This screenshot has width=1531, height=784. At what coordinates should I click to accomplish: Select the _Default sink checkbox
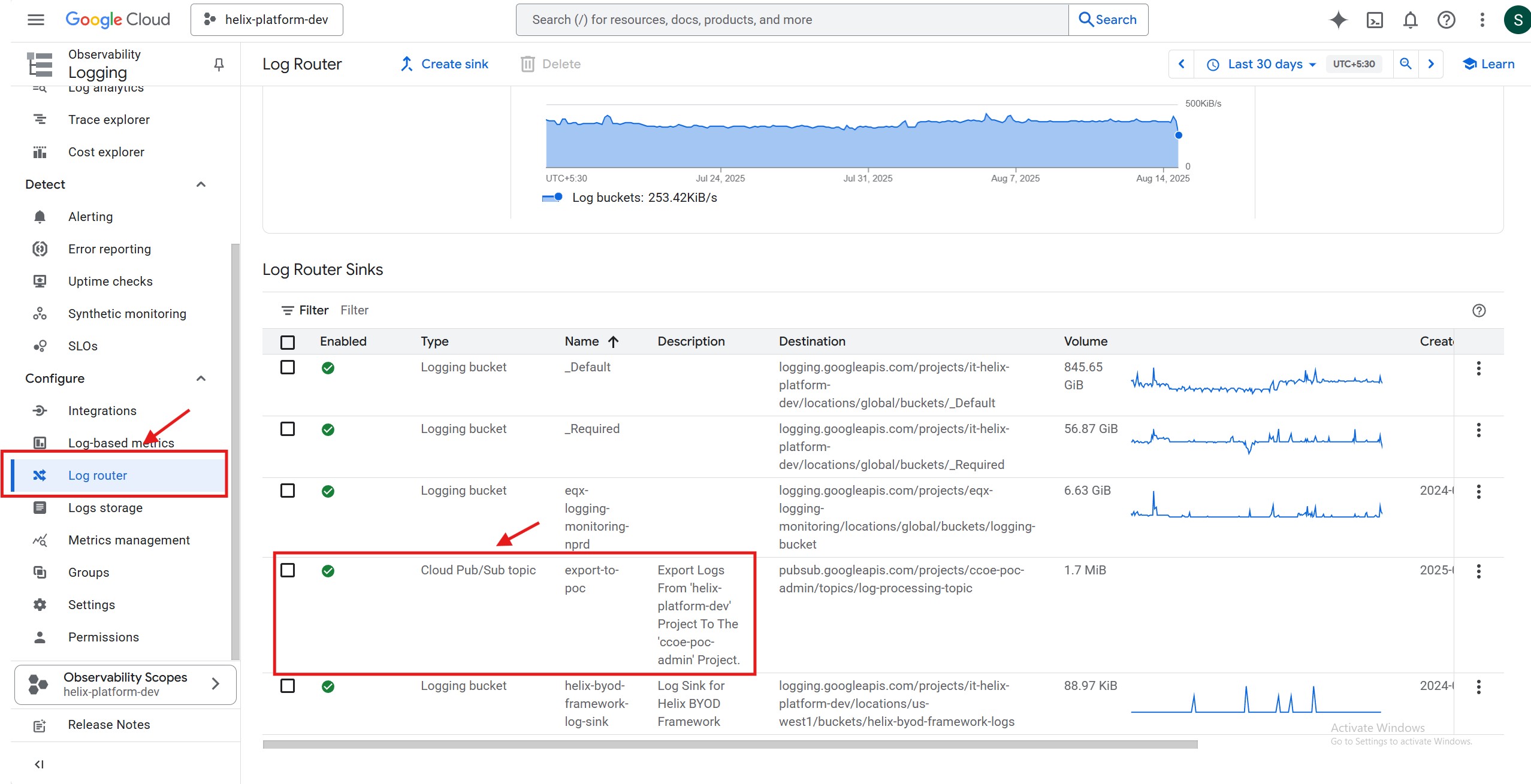[288, 367]
